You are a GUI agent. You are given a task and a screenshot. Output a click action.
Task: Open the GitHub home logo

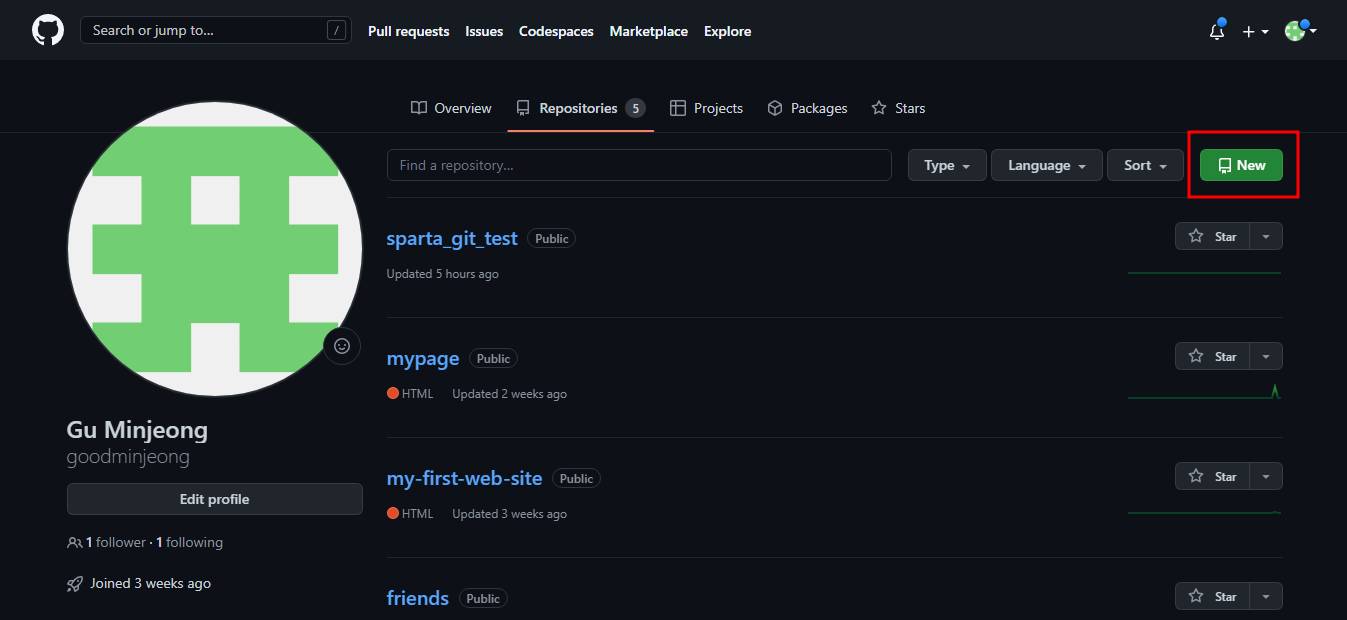point(48,30)
